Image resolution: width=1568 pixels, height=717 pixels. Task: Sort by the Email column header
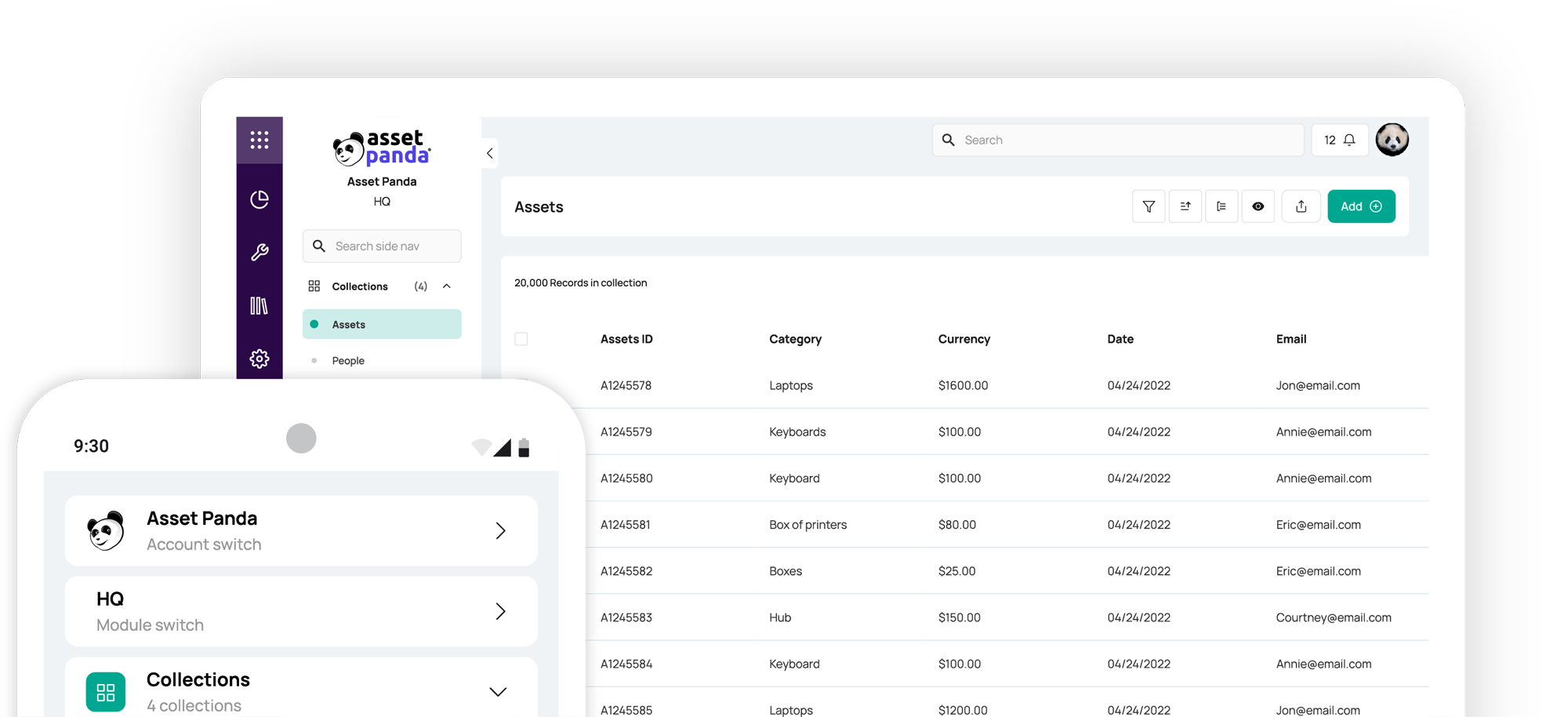(1291, 339)
